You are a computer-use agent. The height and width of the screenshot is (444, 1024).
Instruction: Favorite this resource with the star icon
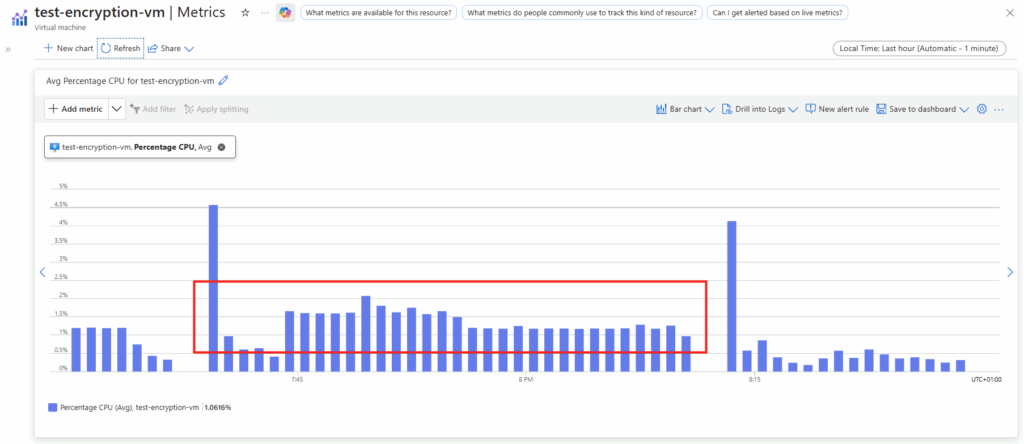click(246, 13)
